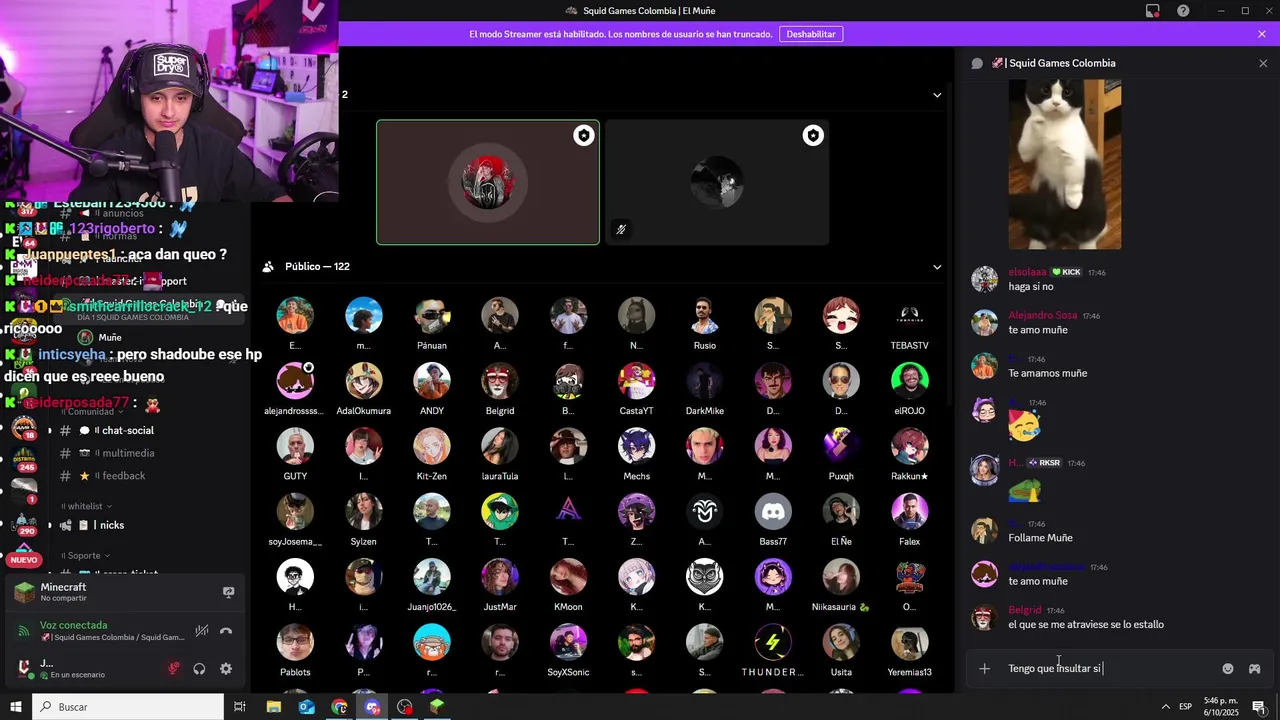Screen dimensions: 1280x720
Task: Close the Squid Games Colombia chat panel
Action: (1263, 63)
